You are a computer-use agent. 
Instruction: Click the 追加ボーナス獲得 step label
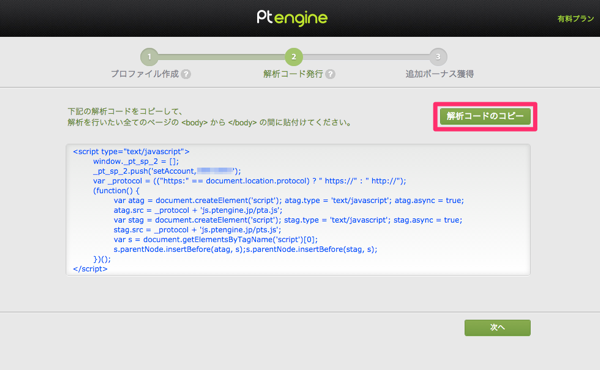tap(440, 74)
